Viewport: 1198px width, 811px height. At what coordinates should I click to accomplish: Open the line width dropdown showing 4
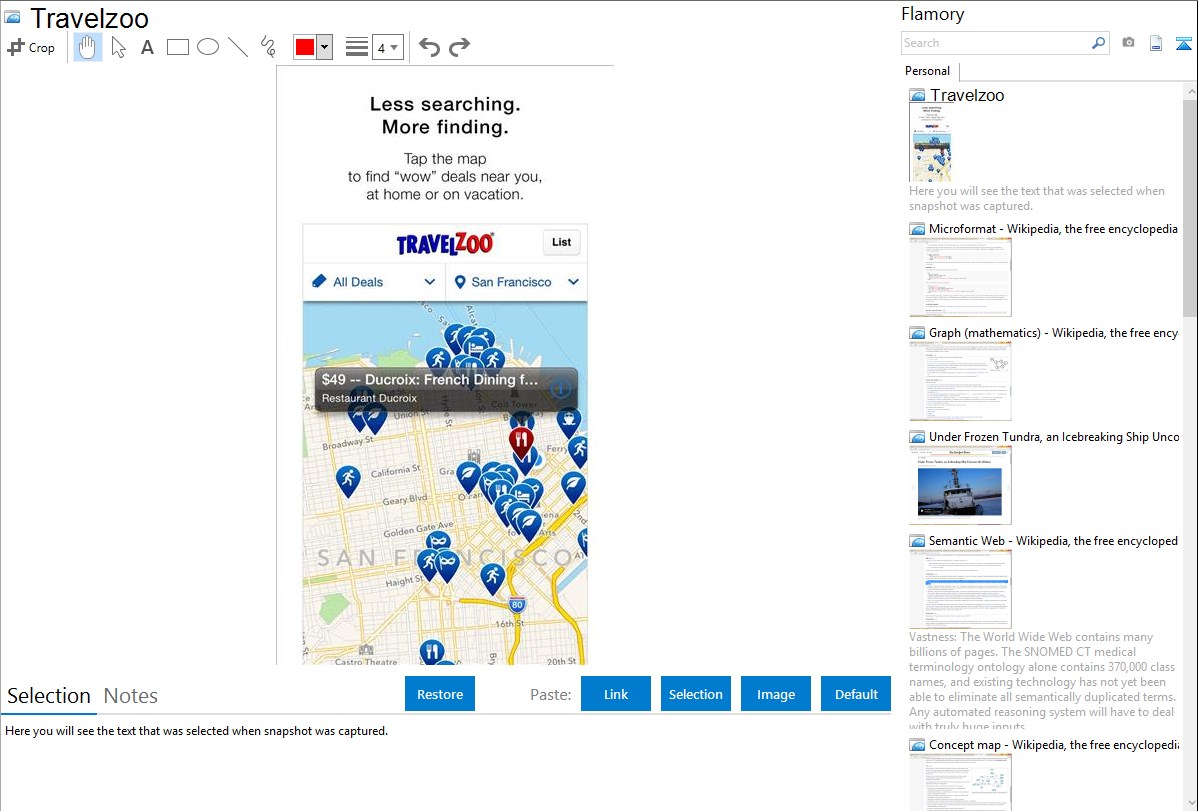pos(387,47)
